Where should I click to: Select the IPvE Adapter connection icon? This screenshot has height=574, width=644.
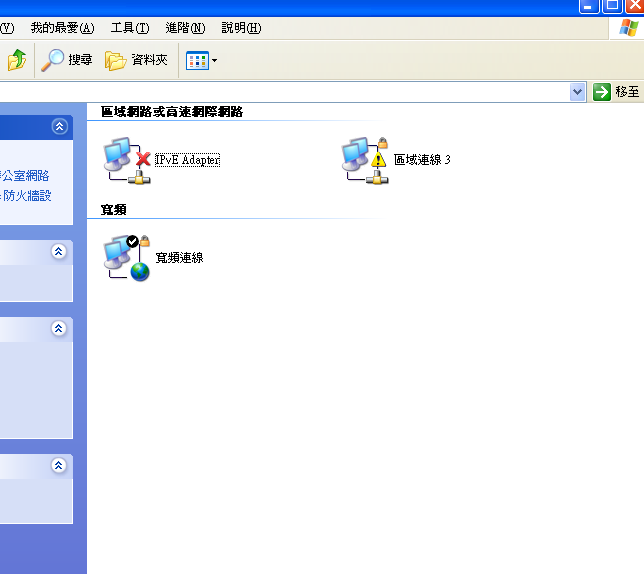pyautogui.click(x=127, y=160)
